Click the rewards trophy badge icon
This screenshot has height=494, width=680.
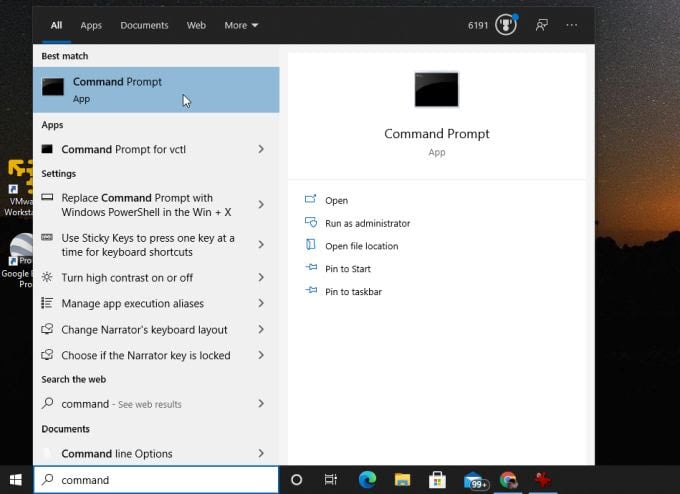tap(506, 25)
